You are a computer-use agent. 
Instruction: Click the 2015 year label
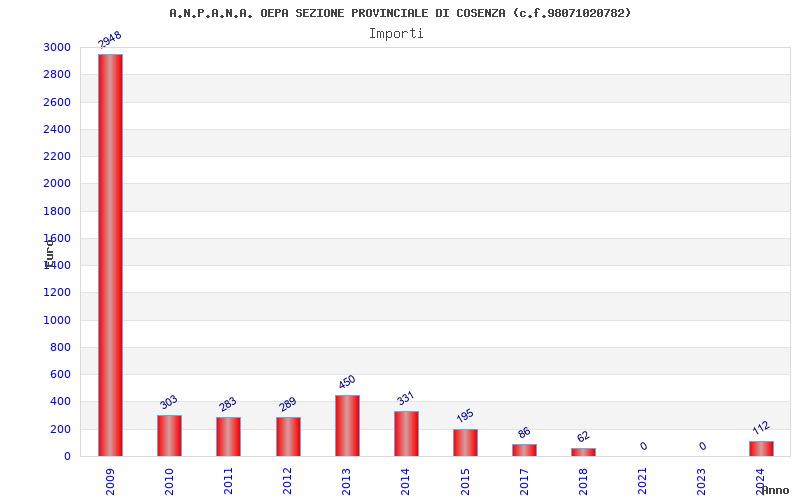(465, 481)
